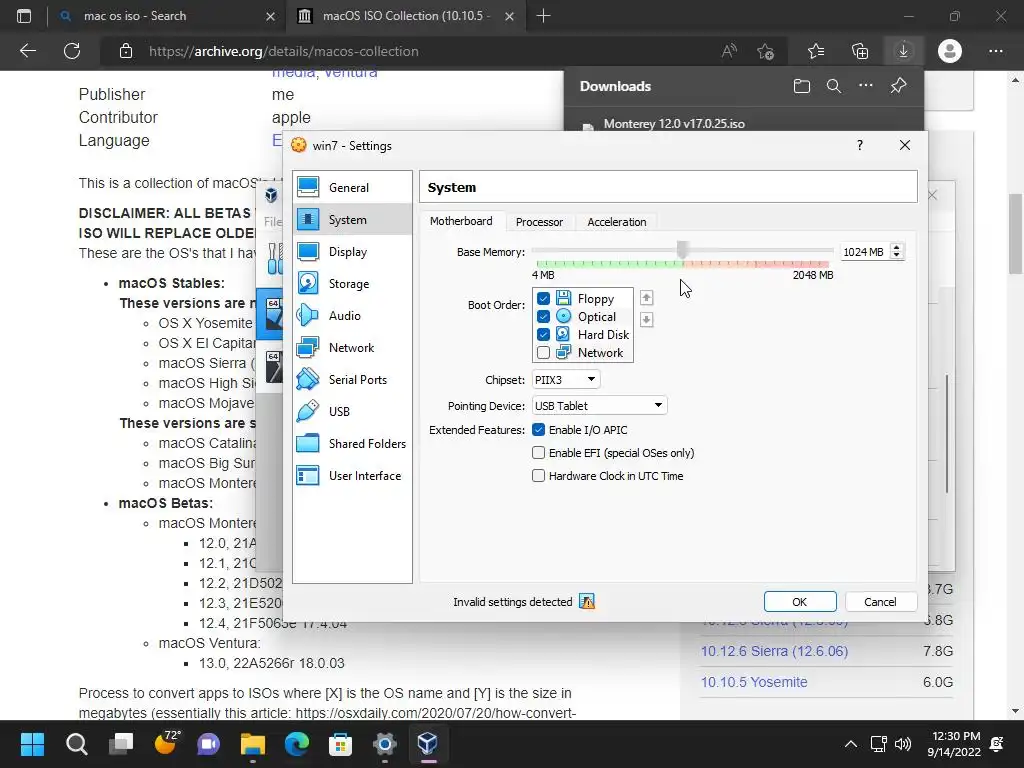Enable Network in the boot order
This screenshot has height=768, width=1024.
543,353
